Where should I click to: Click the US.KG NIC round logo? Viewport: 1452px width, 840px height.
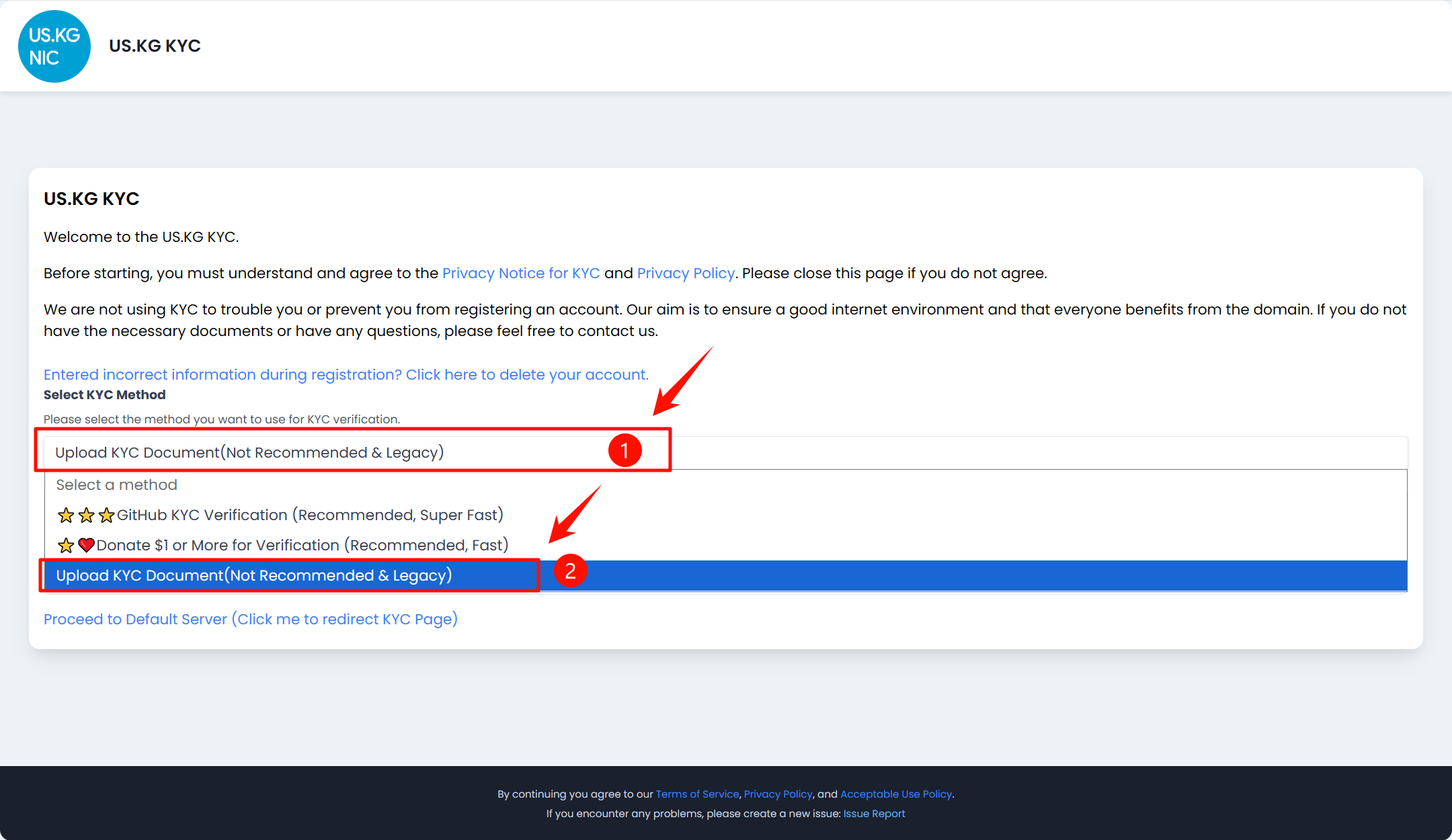point(54,46)
